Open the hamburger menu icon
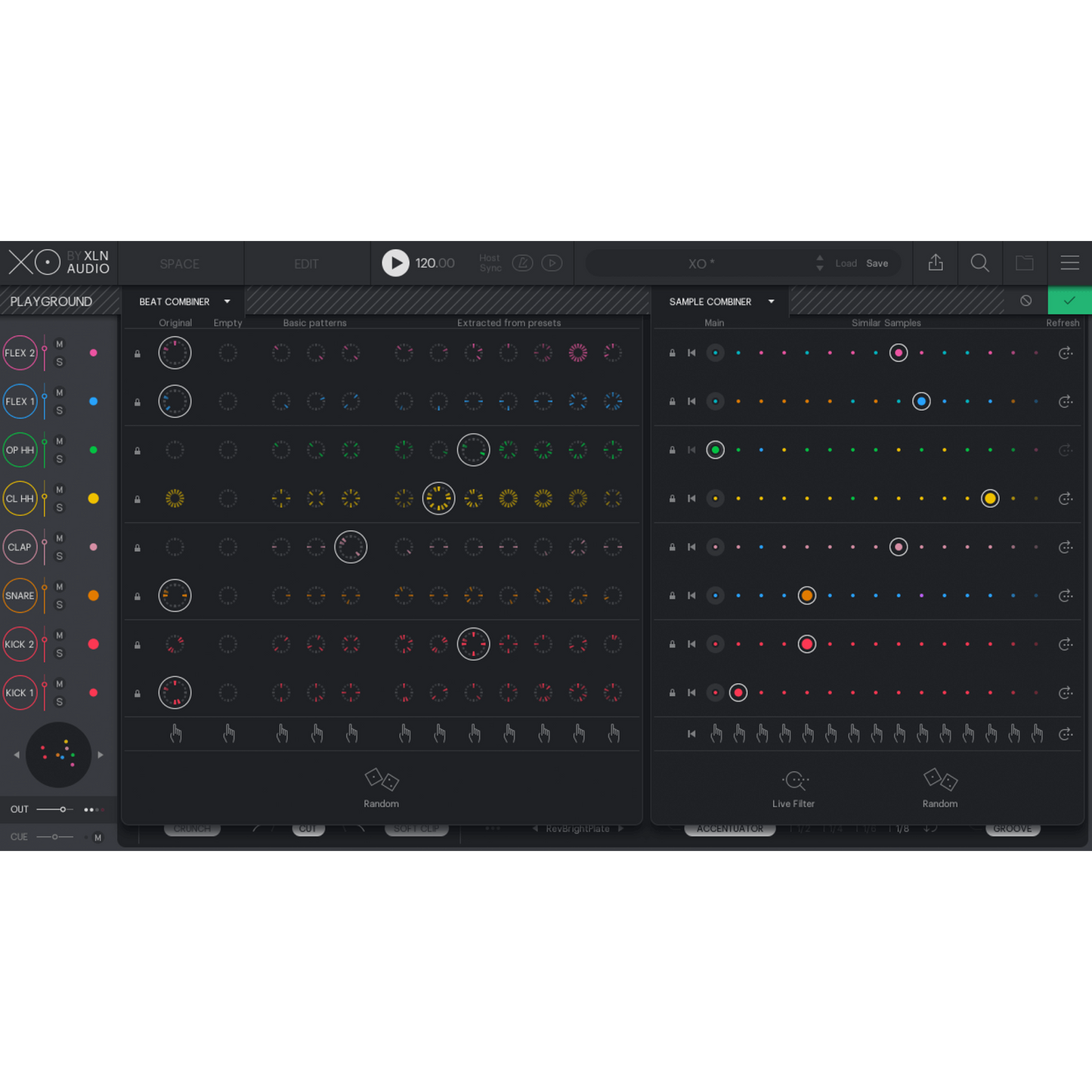 click(x=1069, y=262)
